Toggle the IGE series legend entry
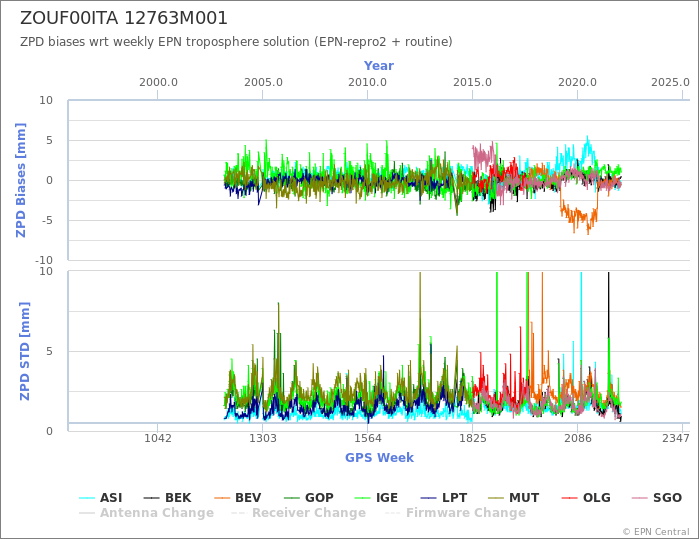Viewport: 700px width, 540px height. click(x=376, y=498)
